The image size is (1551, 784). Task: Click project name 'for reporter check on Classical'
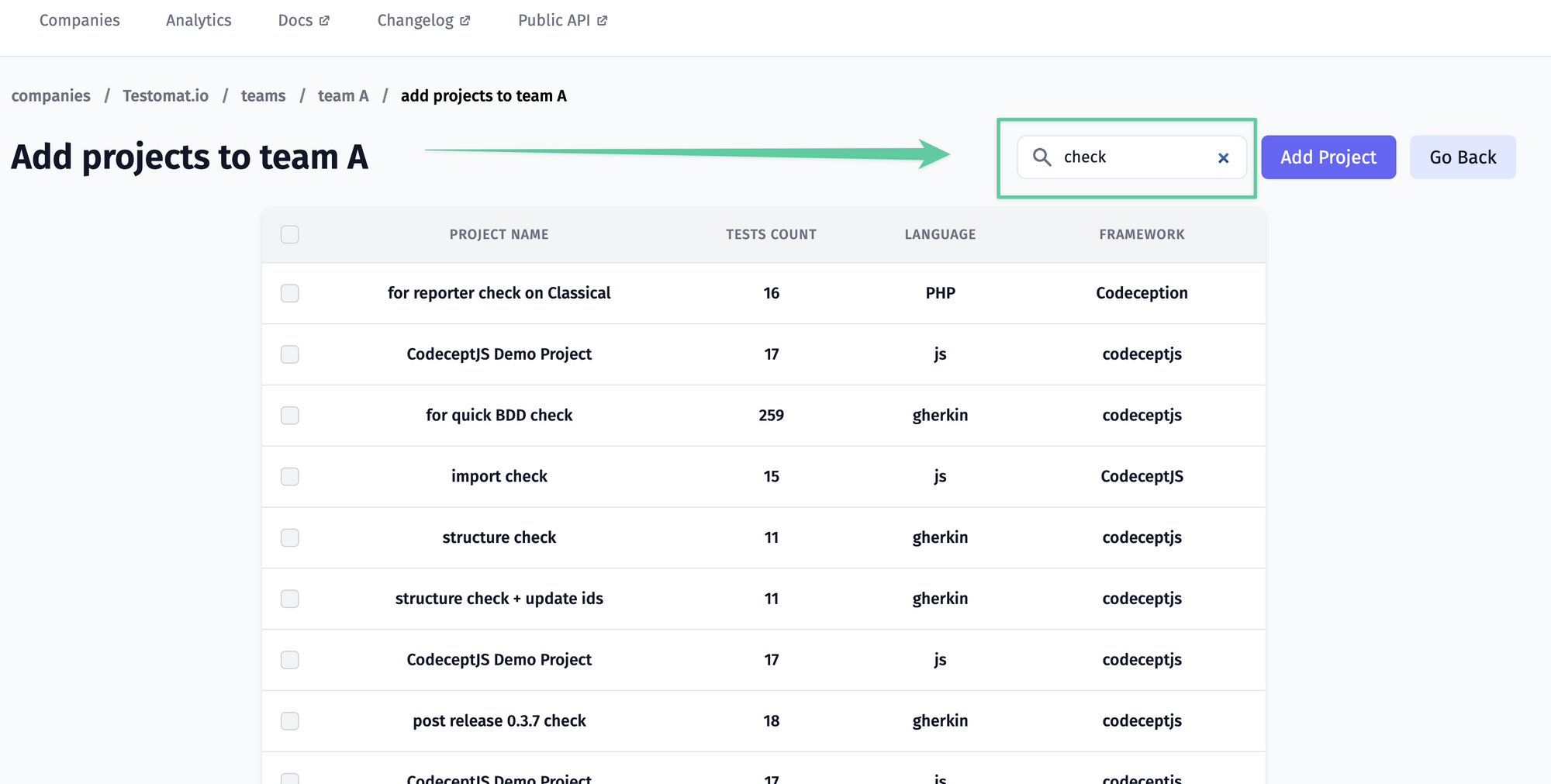click(x=499, y=293)
